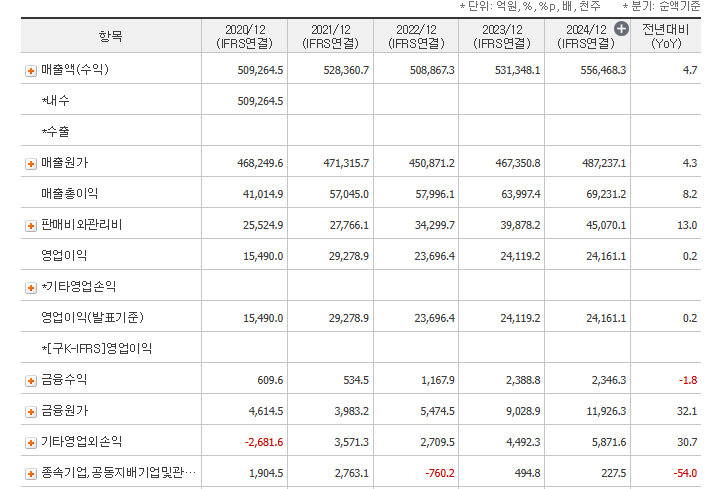Click the 금융원가 YoY value 32.1
The width and height of the screenshot is (707, 489).
click(x=687, y=411)
